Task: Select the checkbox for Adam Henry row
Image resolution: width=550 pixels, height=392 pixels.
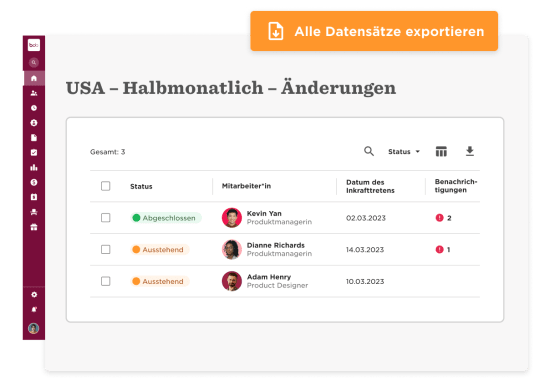Action: point(106,281)
